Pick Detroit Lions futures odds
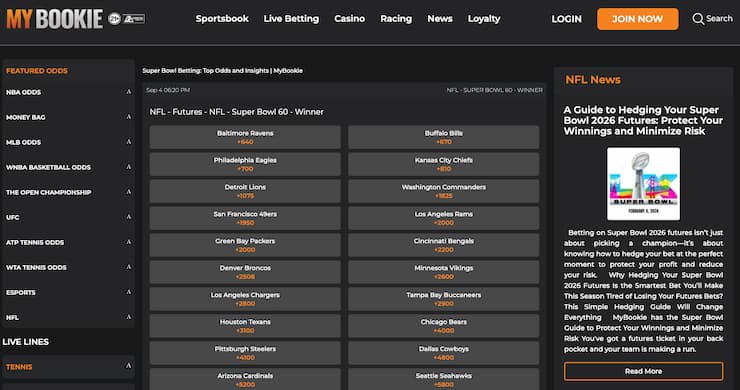Viewport: 740px width, 390px height. point(245,191)
